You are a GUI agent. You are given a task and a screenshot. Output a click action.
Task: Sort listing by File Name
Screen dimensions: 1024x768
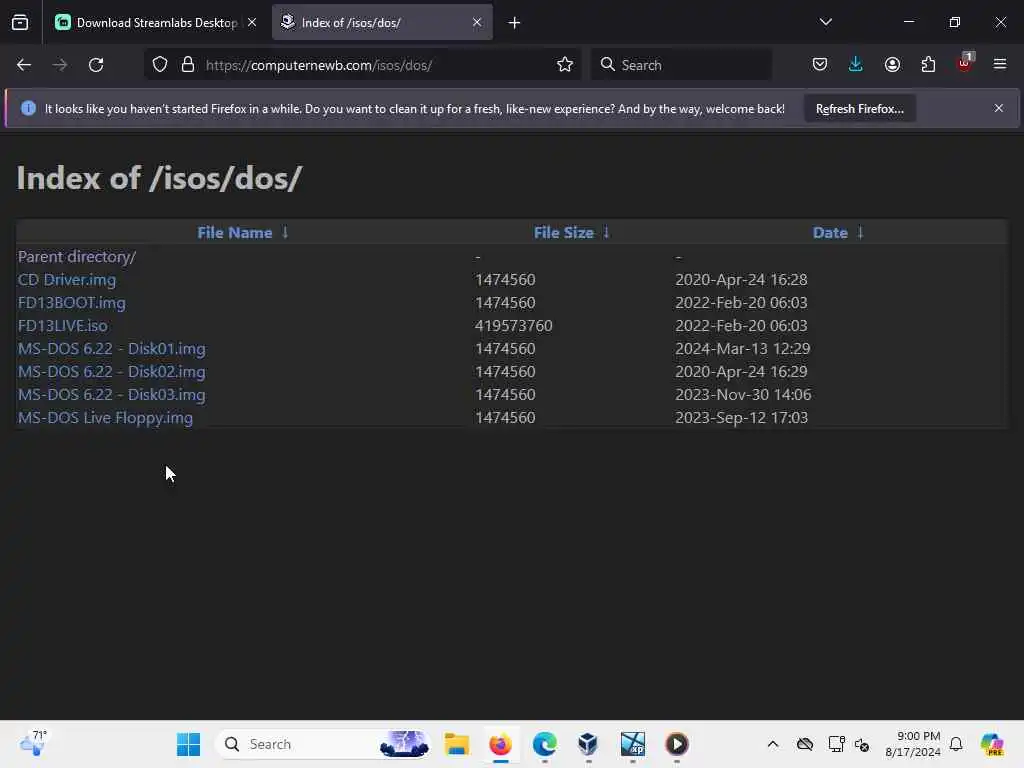tap(234, 232)
